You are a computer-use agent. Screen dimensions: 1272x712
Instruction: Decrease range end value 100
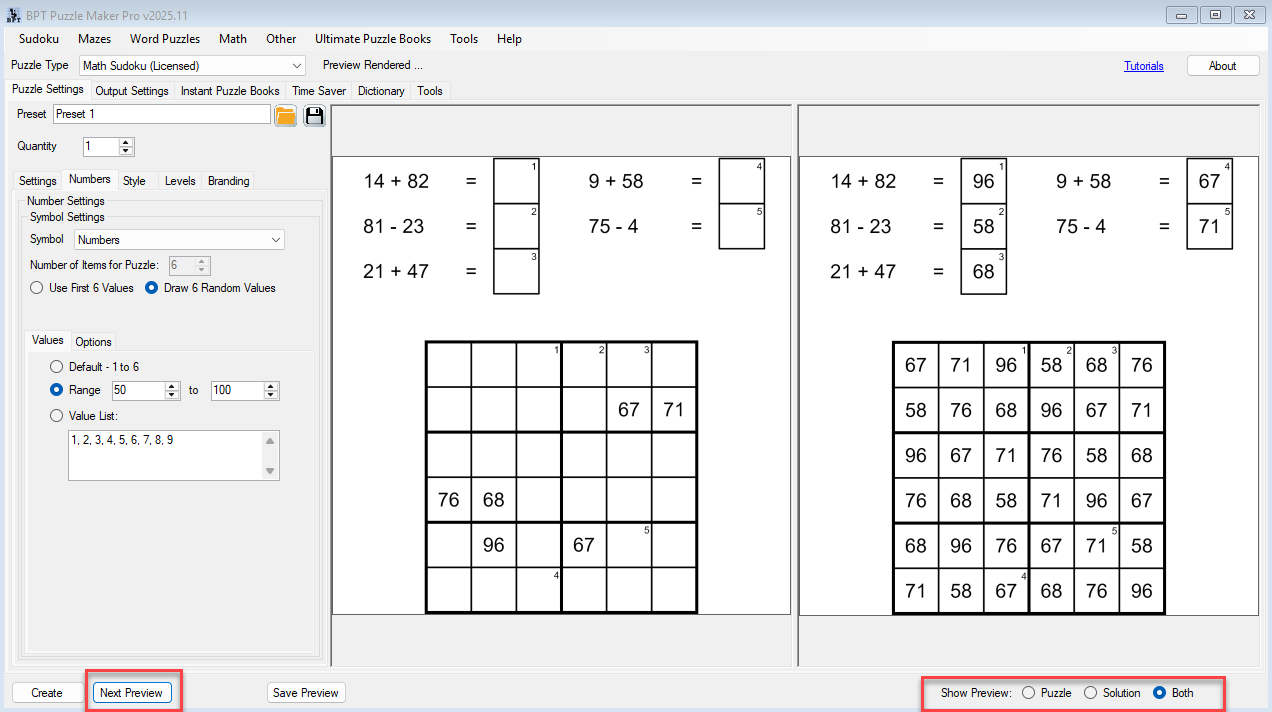[x=270, y=395]
